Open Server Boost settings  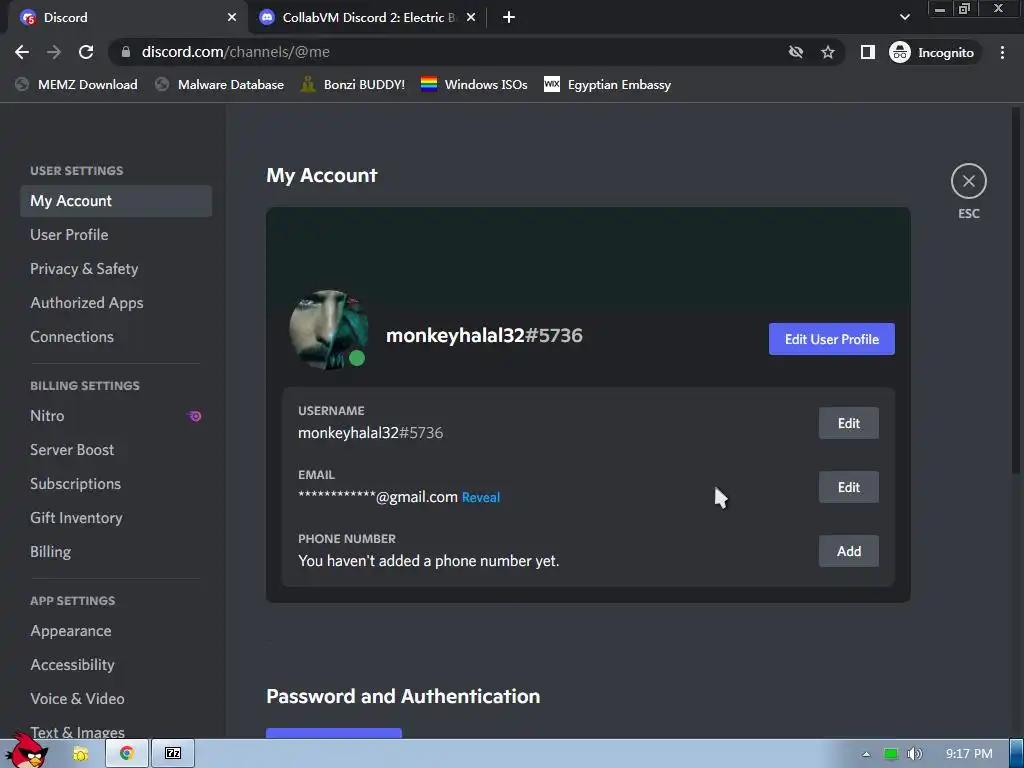pos(116,450)
